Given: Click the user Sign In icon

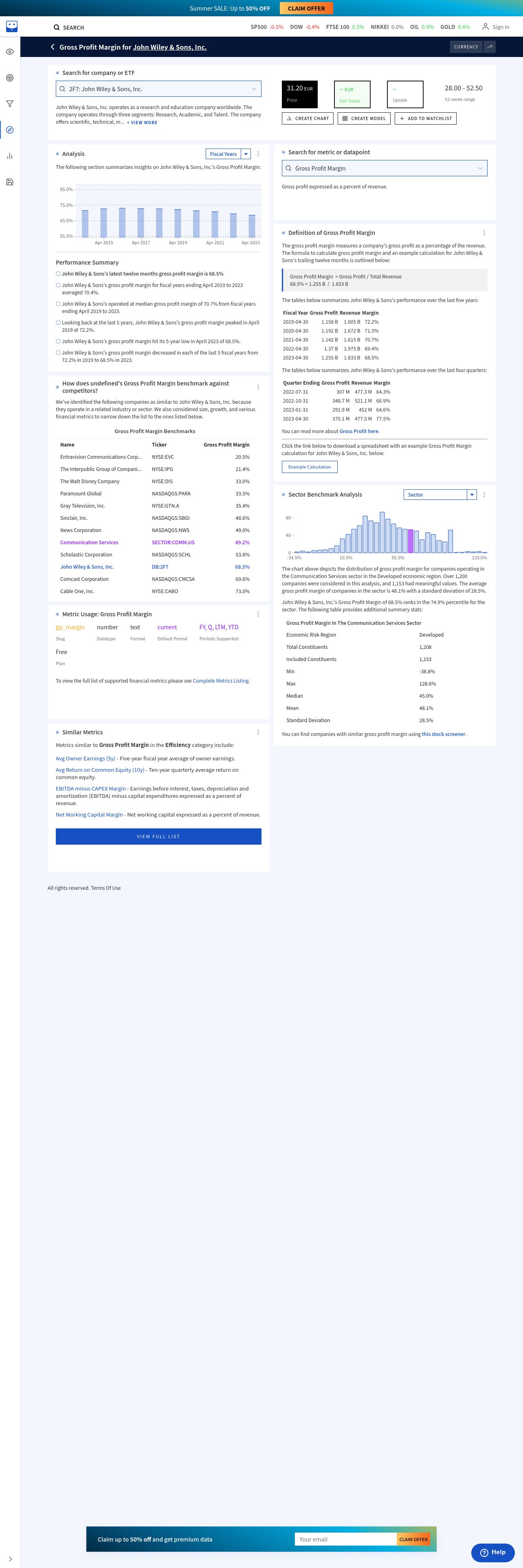Looking at the screenshot, I should (x=485, y=27).
